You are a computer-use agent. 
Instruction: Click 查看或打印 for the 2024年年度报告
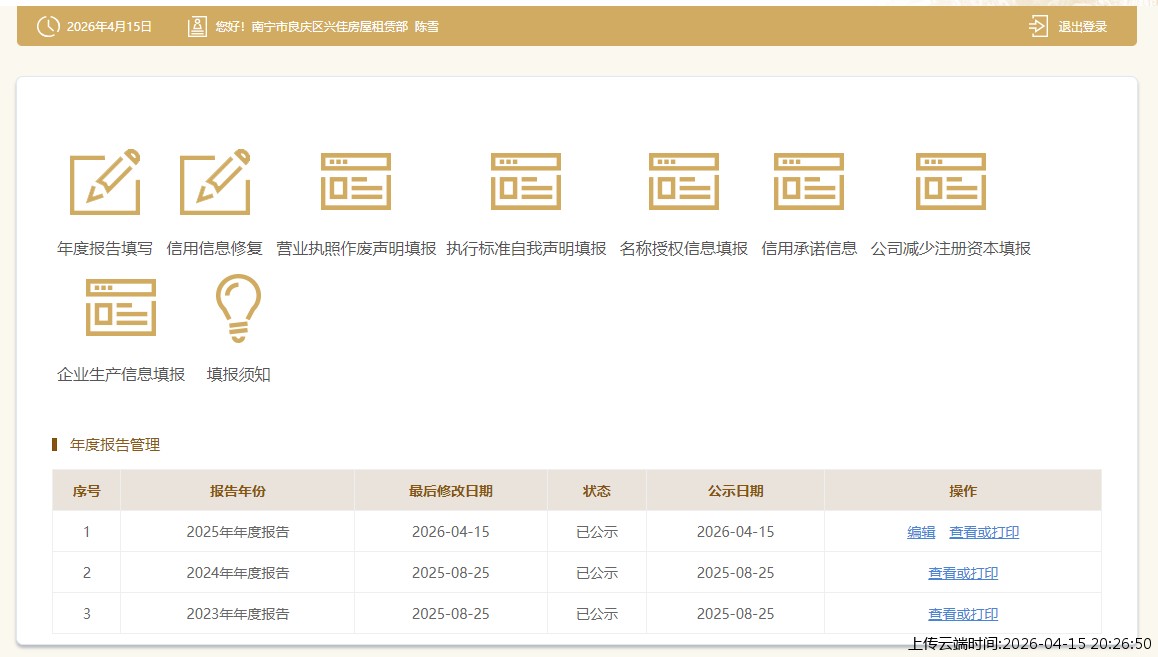[962, 573]
